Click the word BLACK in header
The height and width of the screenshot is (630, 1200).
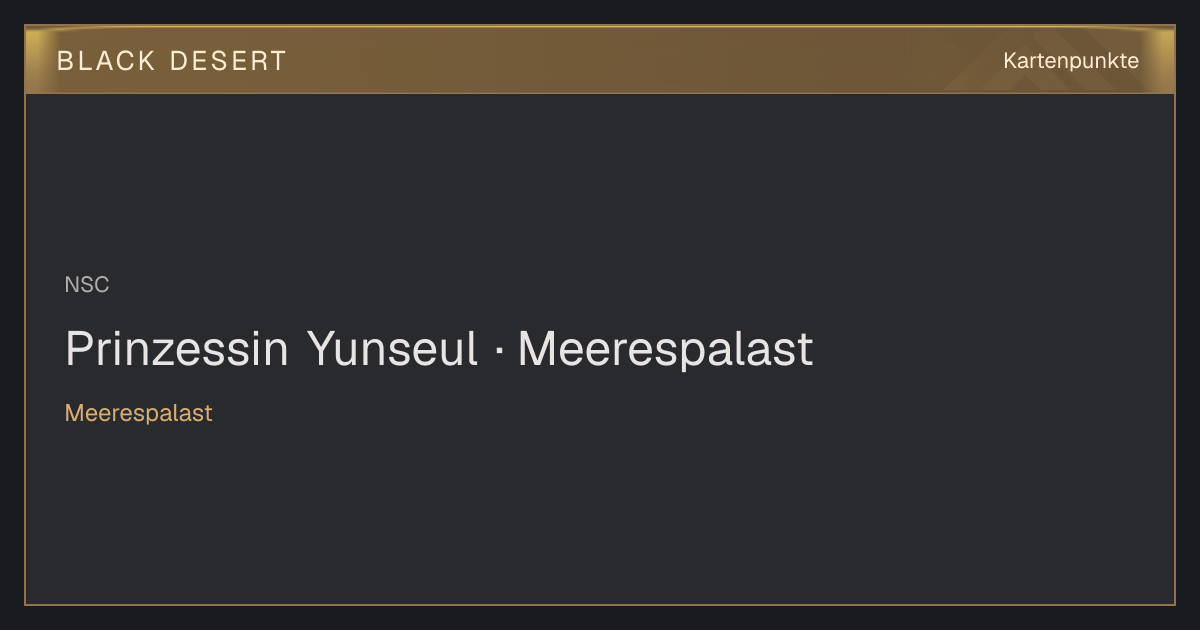point(106,61)
